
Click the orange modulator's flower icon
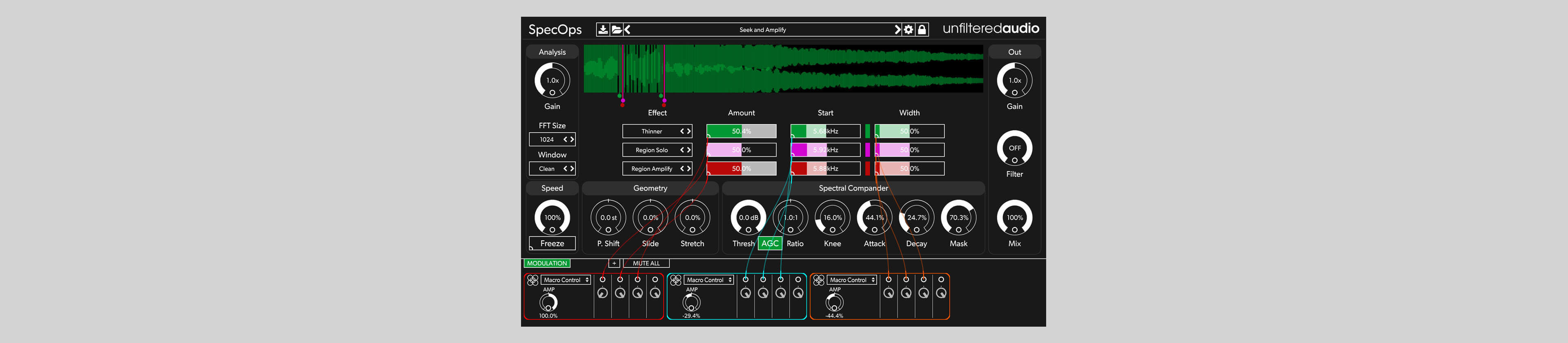point(819,281)
